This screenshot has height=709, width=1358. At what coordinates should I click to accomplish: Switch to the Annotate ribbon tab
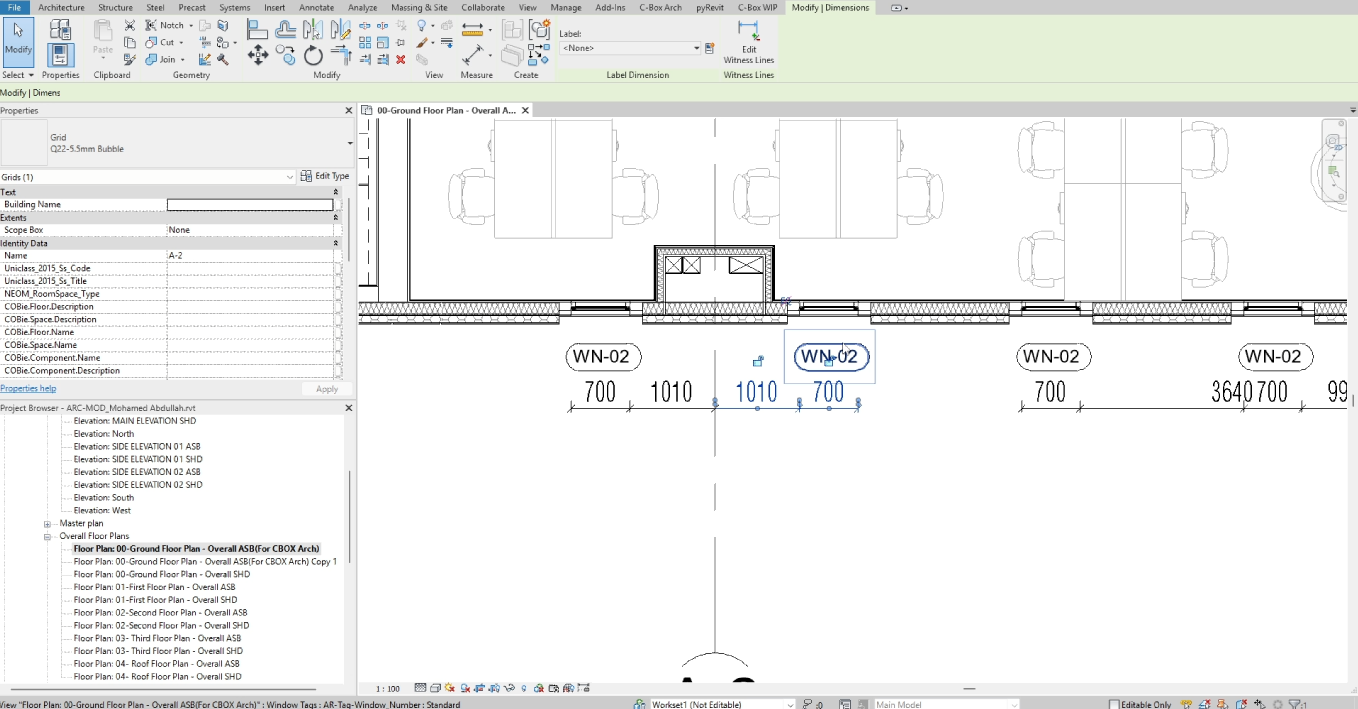point(317,8)
